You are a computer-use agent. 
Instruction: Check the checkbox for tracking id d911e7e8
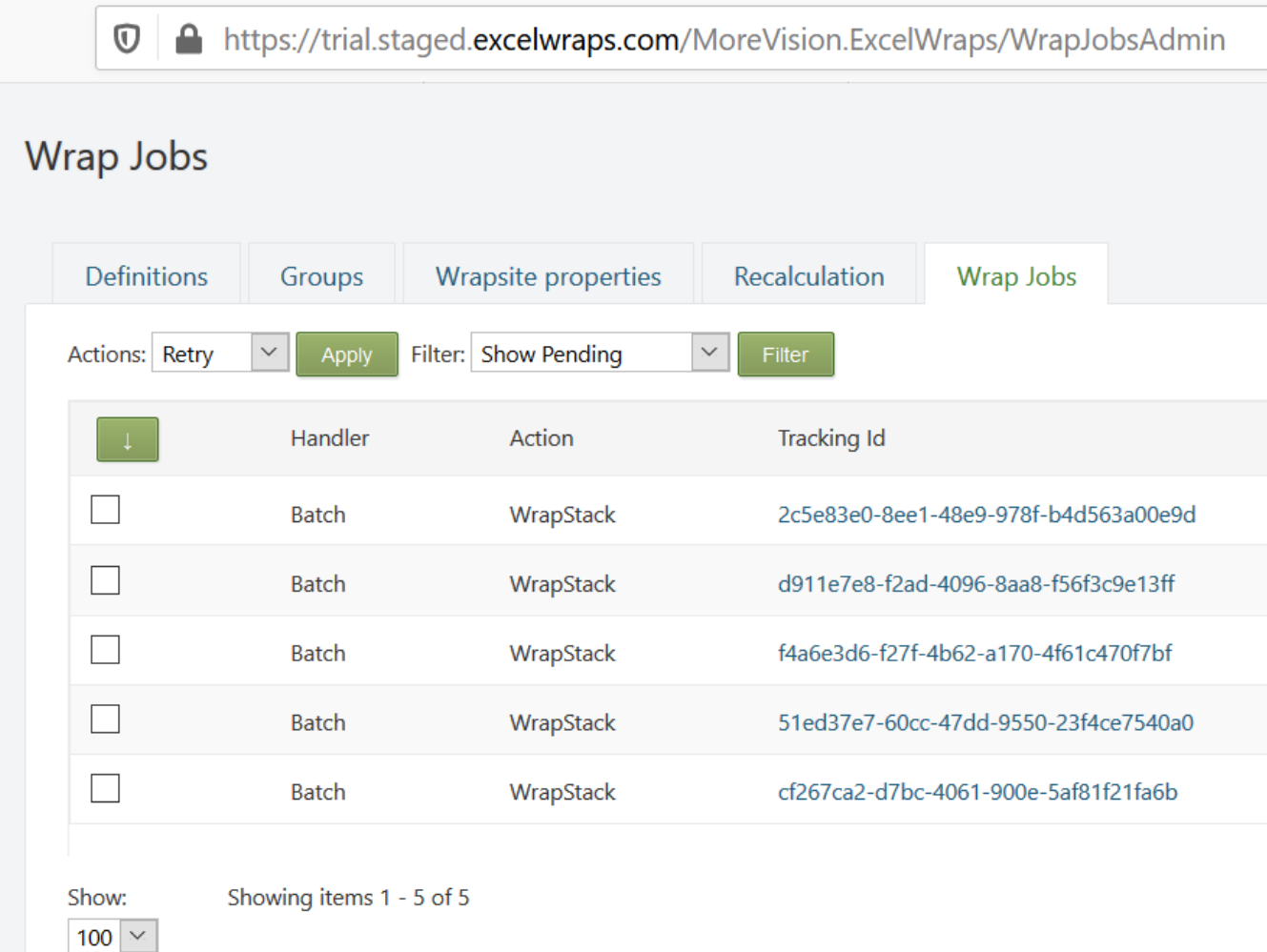[105, 578]
